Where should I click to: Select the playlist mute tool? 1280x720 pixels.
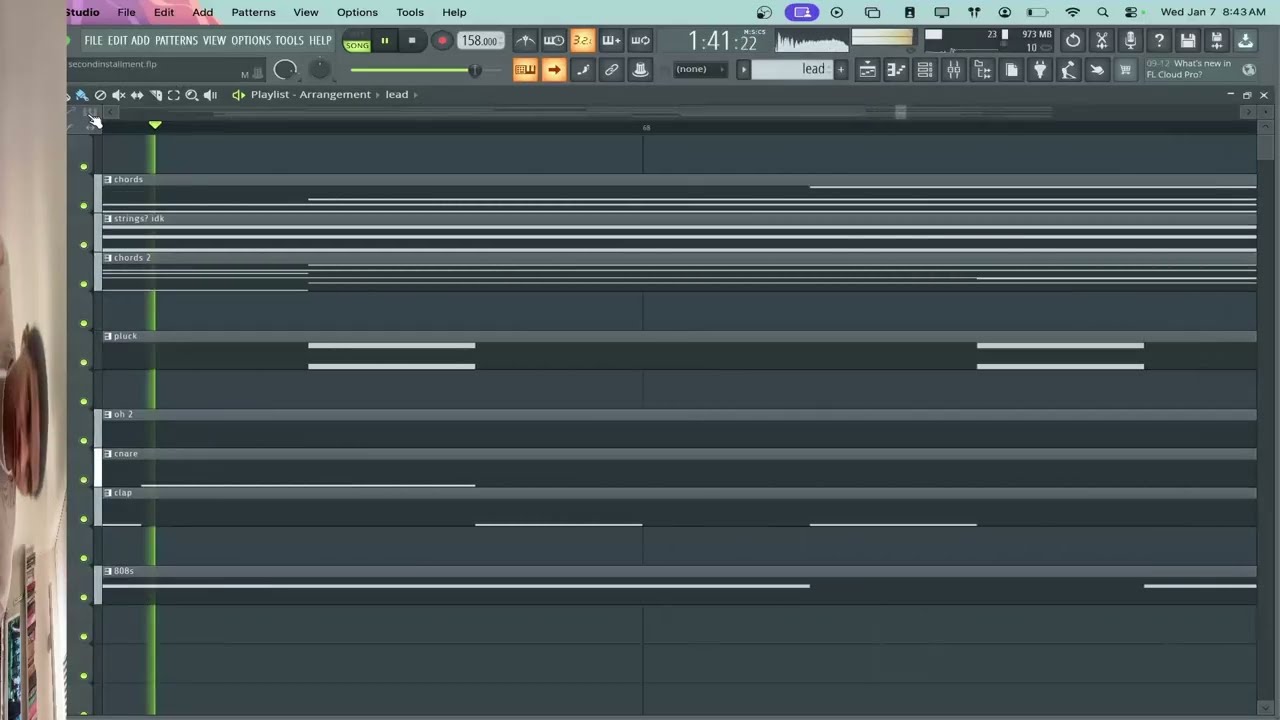tap(118, 95)
